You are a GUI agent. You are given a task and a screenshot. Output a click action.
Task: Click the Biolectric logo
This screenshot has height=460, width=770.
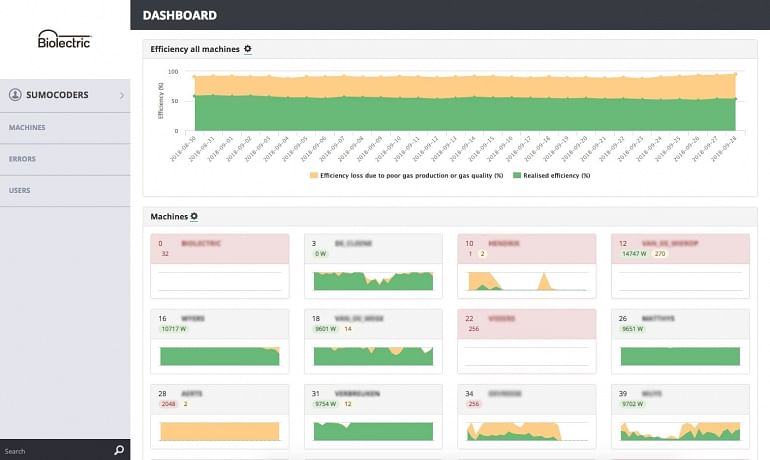tap(64, 39)
